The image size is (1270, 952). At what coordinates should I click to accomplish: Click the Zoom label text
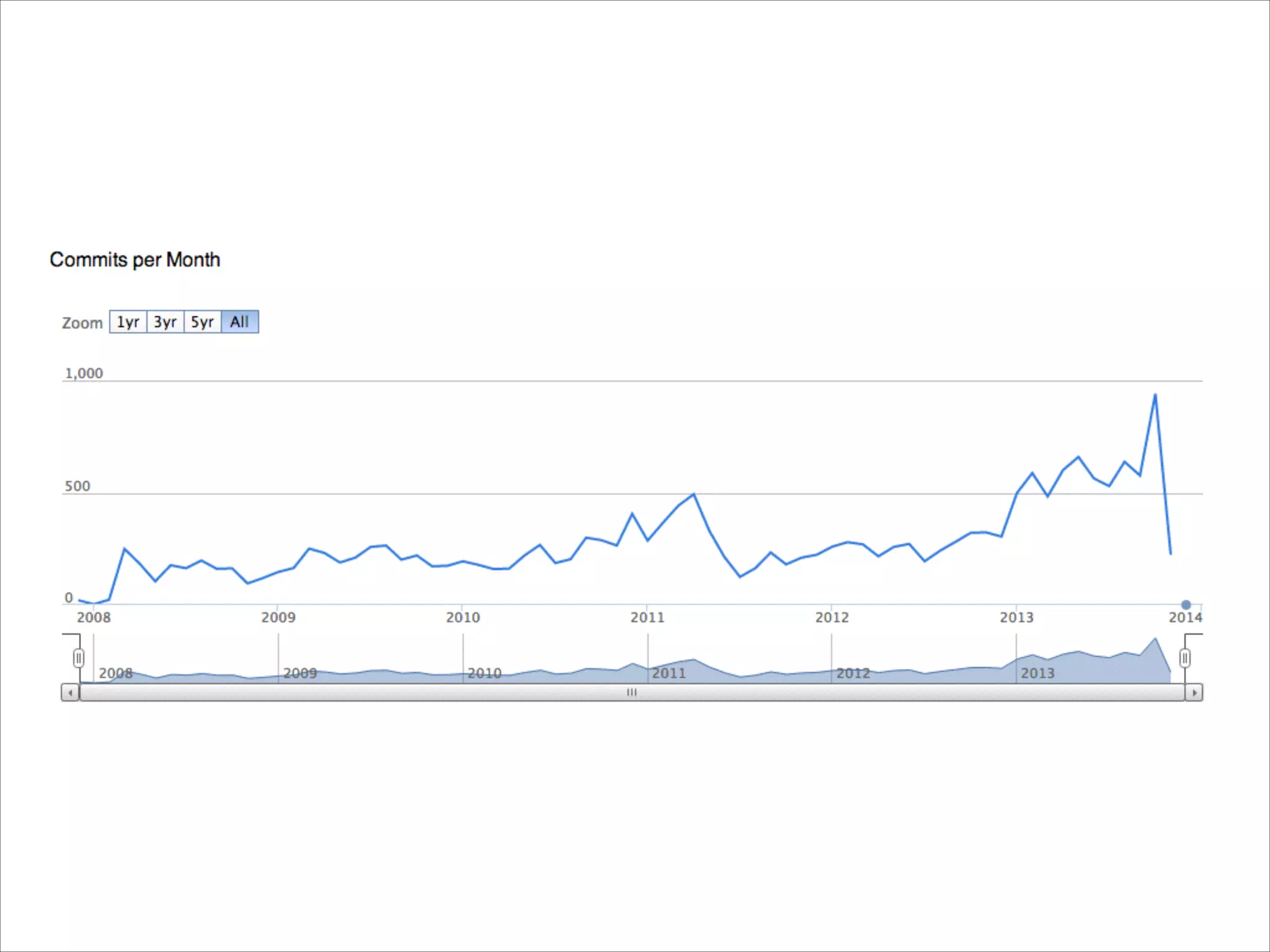point(82,323)
